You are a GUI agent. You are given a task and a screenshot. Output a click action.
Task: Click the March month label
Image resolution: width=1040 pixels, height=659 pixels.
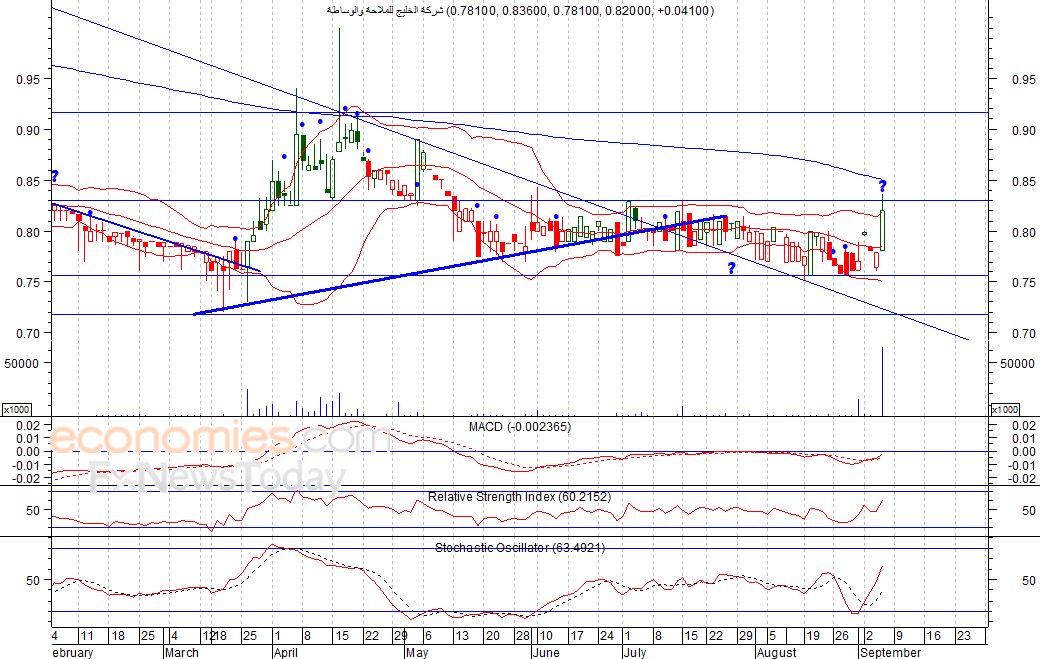pos(182,652)
